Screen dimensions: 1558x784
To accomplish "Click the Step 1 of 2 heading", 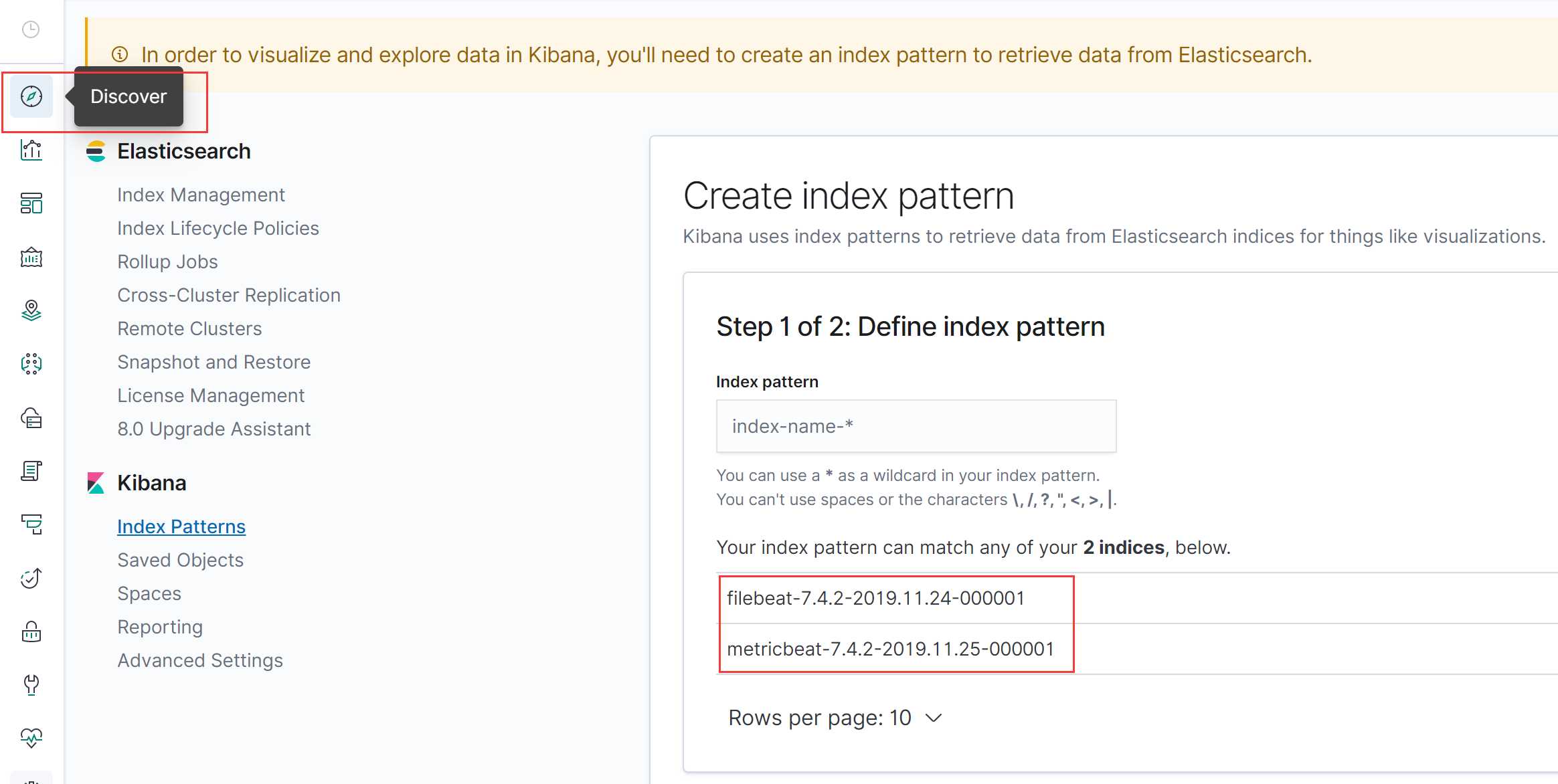I will 910,326.
